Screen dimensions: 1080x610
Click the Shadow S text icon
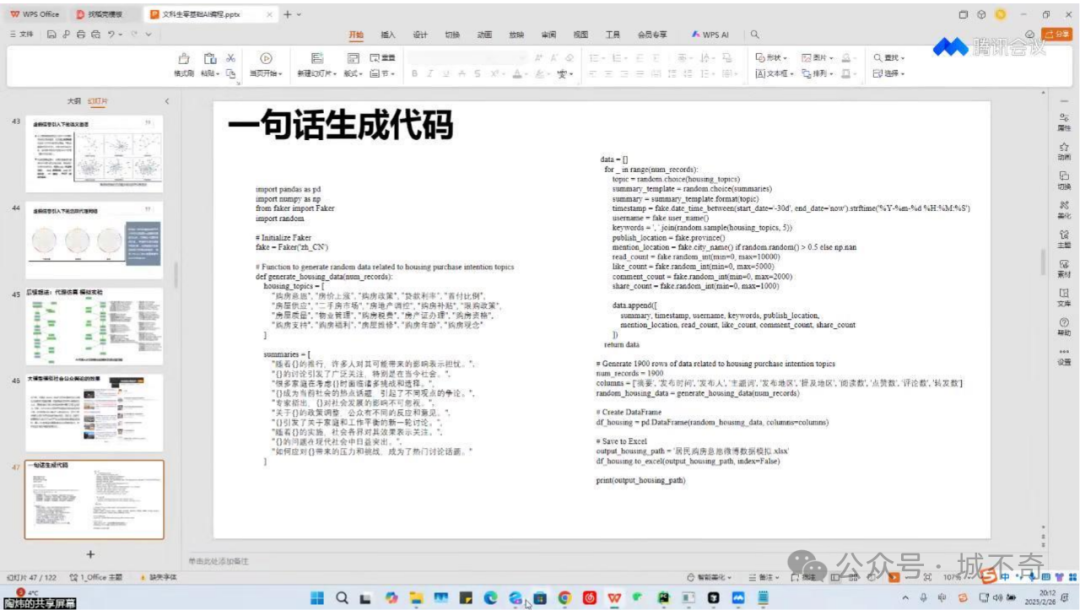[477, 74]
